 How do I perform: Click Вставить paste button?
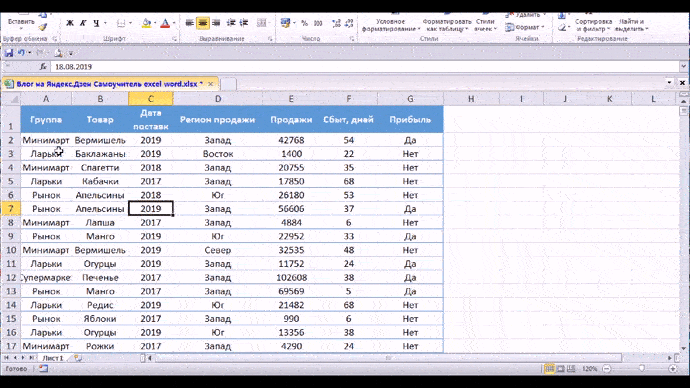[21, 22]
